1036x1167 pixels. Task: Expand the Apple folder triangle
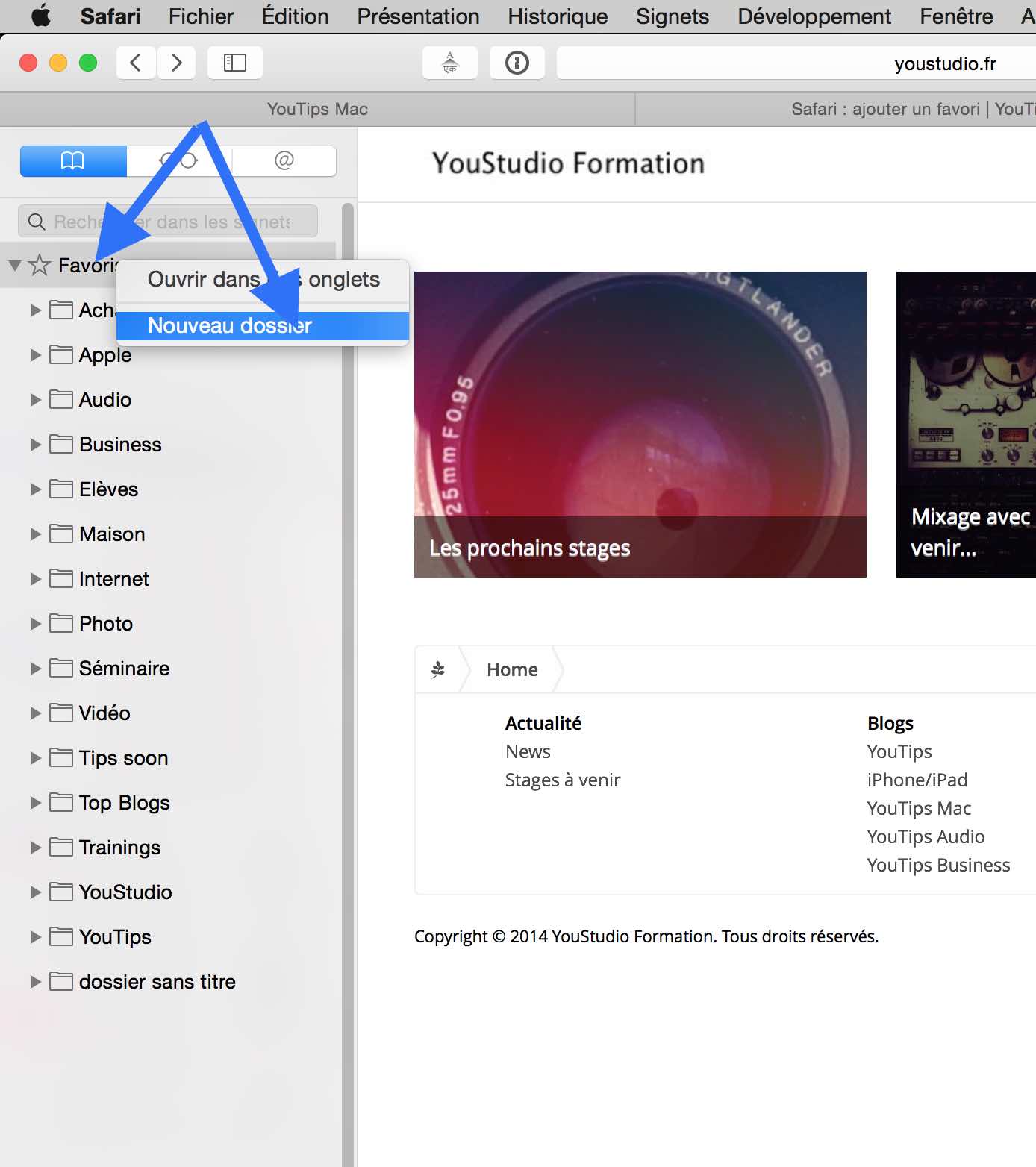[x=35, y=354]
